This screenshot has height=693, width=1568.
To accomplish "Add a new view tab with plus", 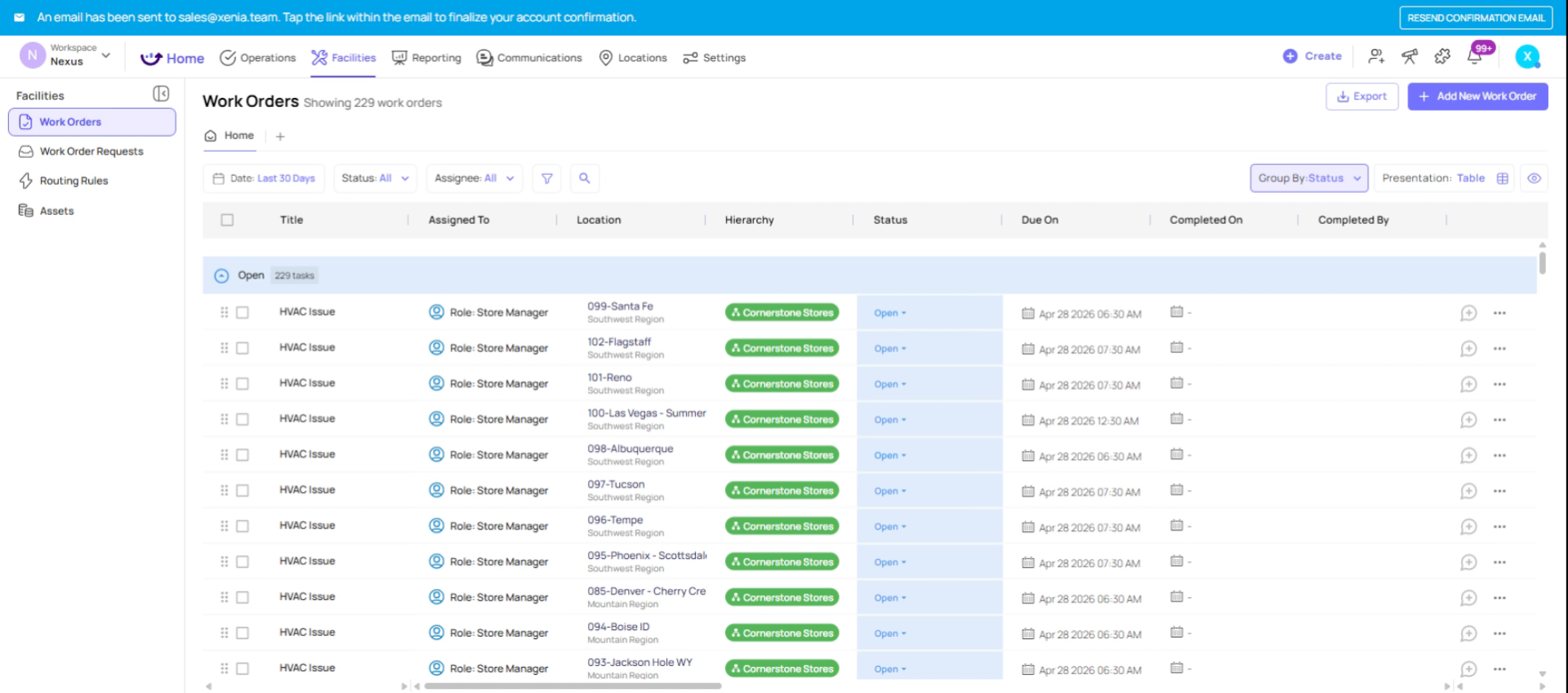I will point(280,136).
